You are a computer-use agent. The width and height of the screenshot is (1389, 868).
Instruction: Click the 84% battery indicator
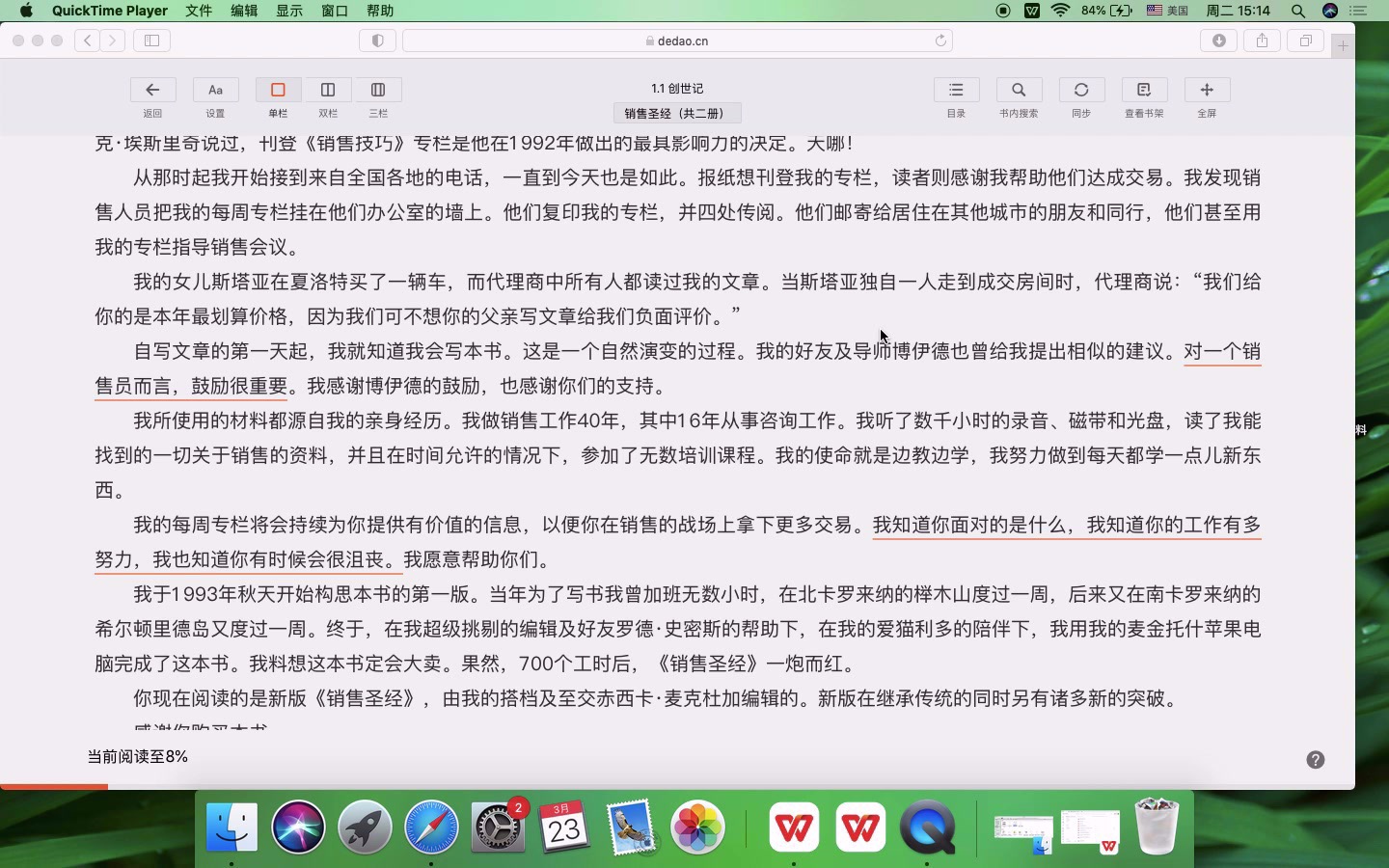pos(1107,11)
